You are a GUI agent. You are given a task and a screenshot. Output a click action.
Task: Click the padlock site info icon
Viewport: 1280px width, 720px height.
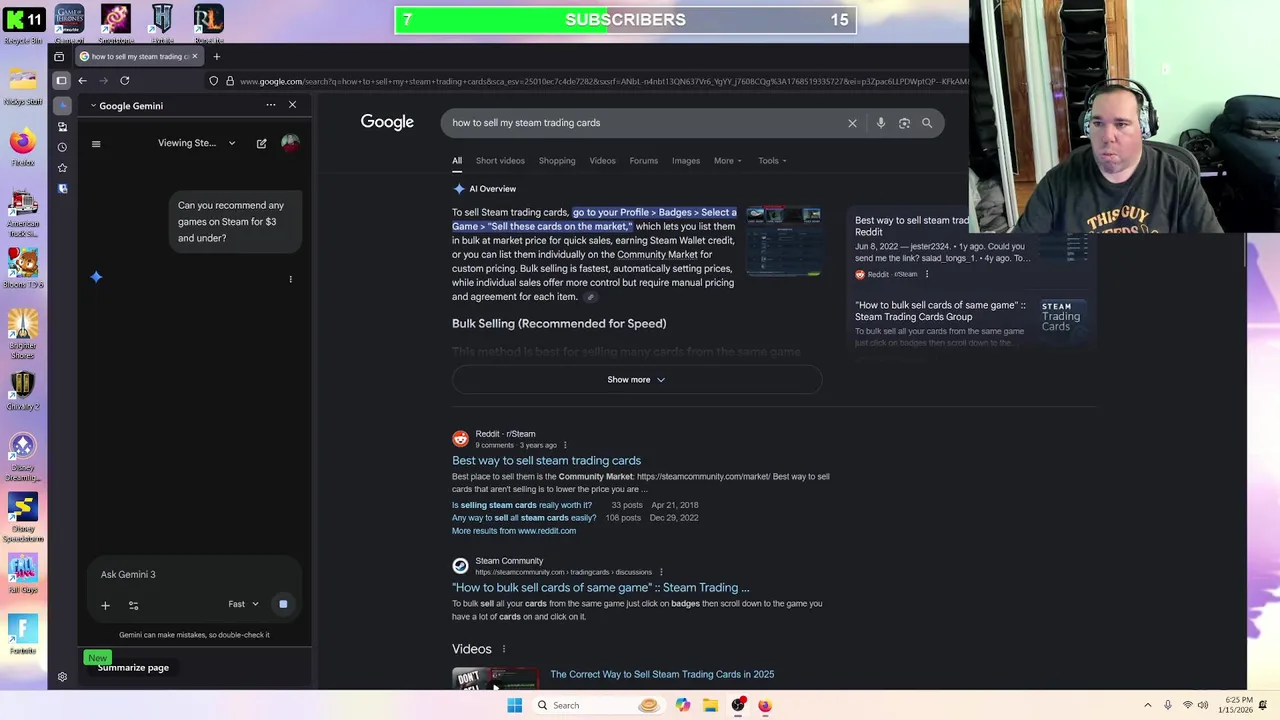(230, 81)
